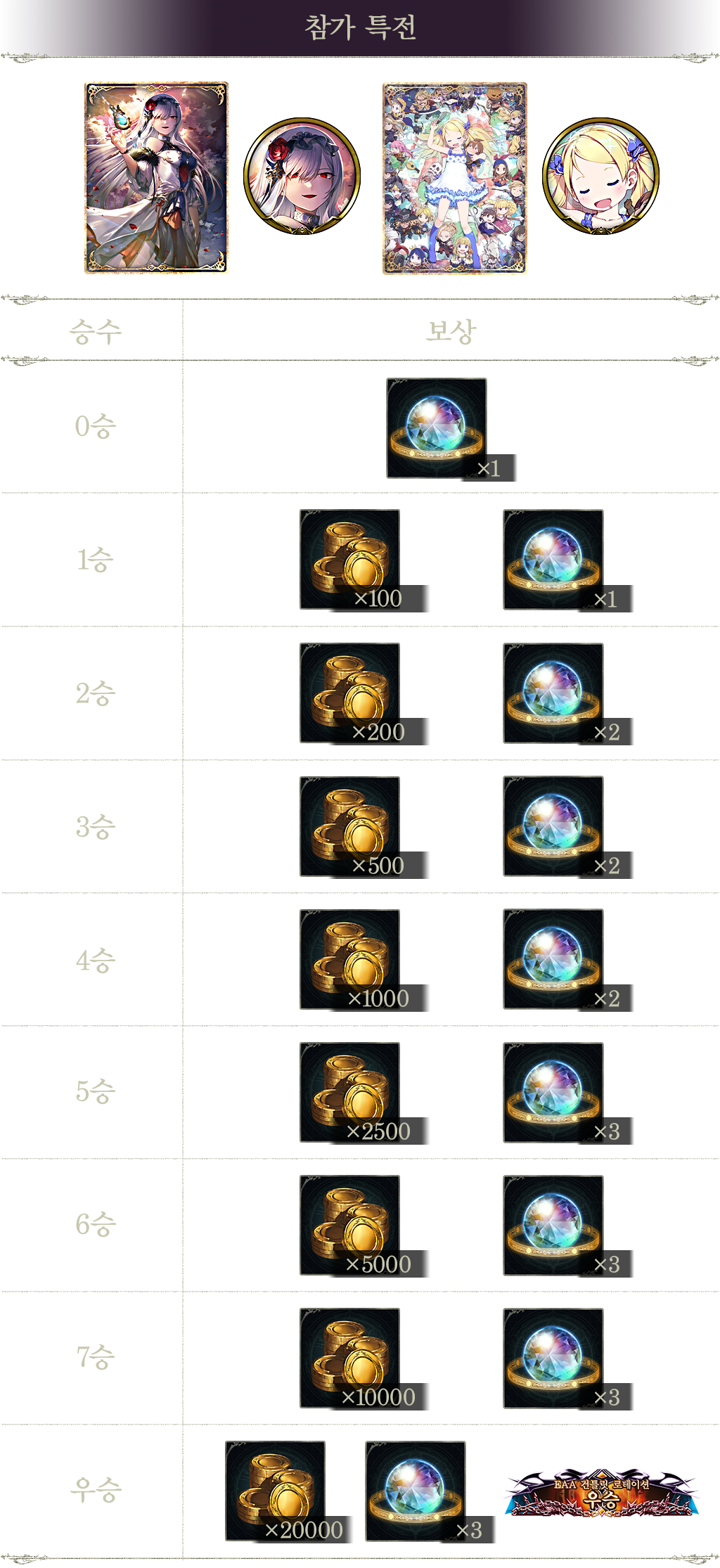
Task: Select the ×5000 gold coins icon
Action: [x=364, y=1226]
